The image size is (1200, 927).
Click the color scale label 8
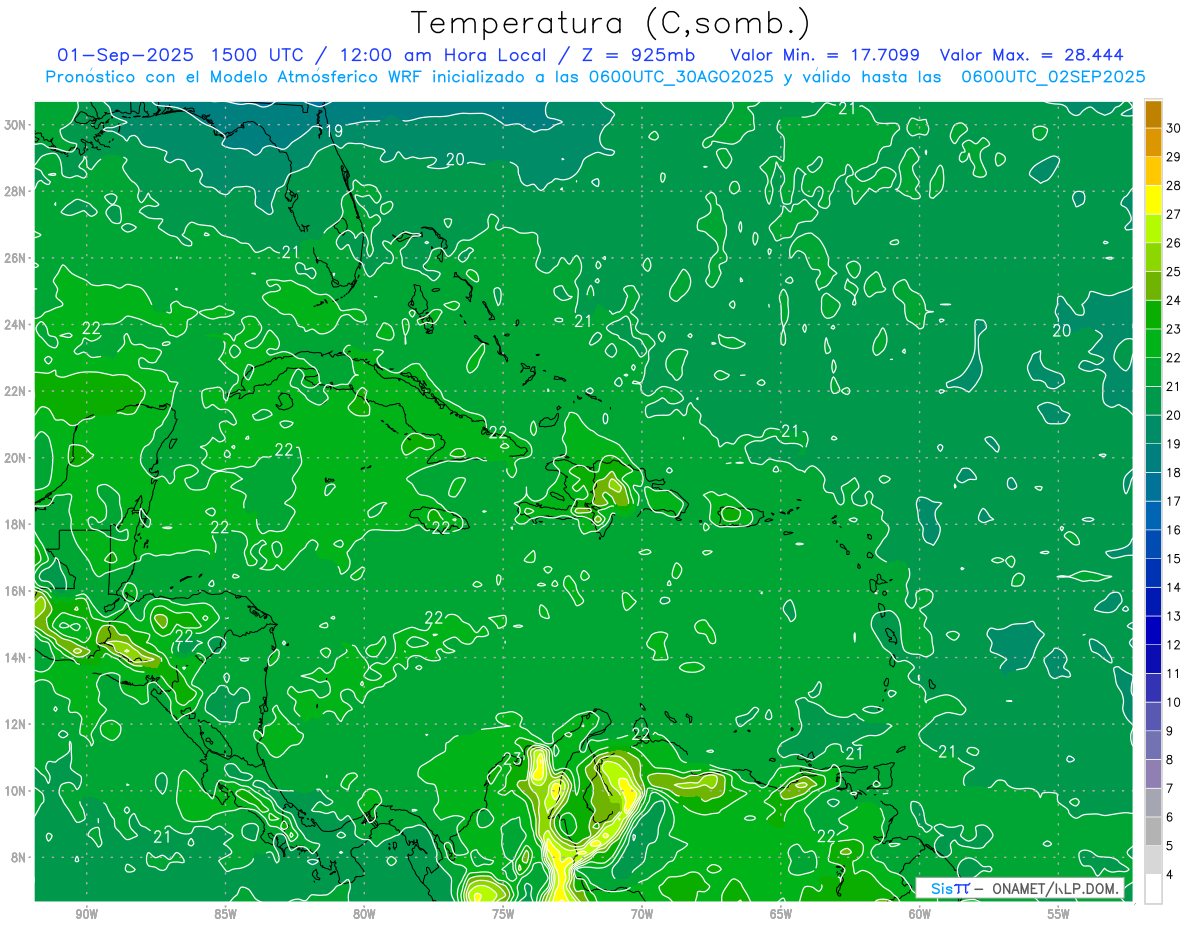coord(1171,760)
